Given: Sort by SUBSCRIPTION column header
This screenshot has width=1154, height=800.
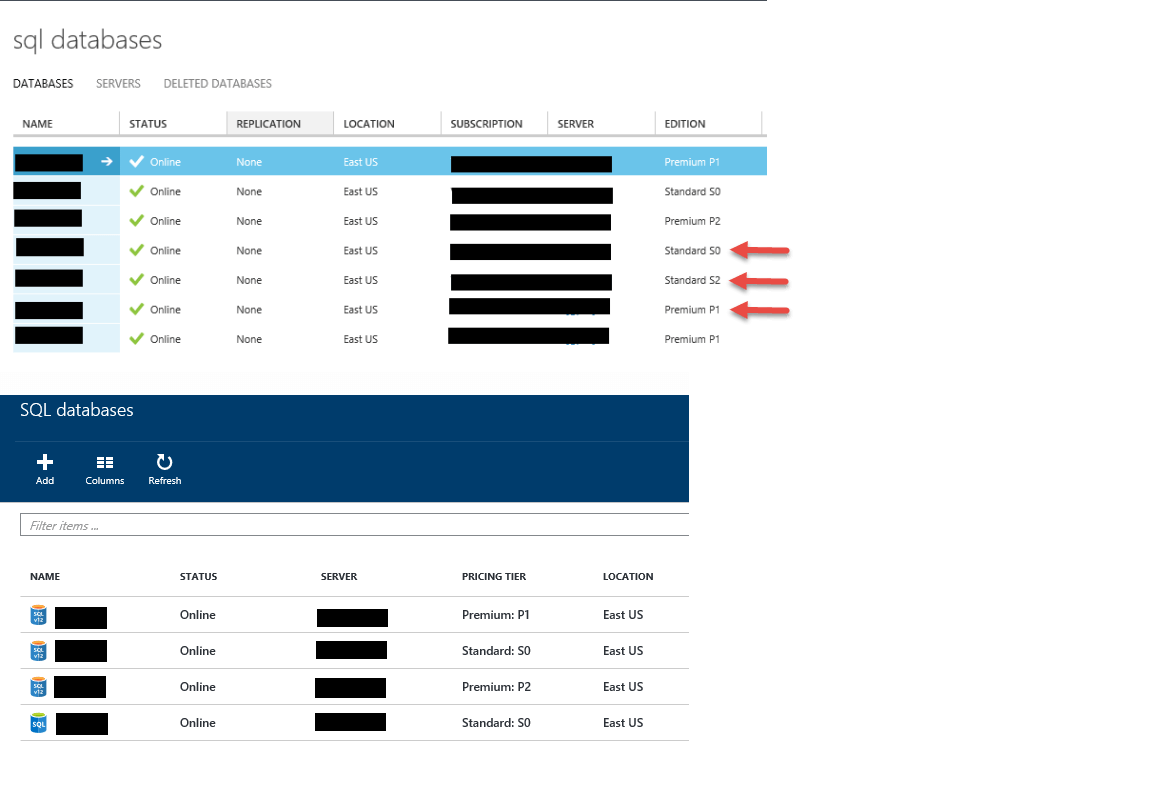Looking at the screenshot, I should (486, 124).
